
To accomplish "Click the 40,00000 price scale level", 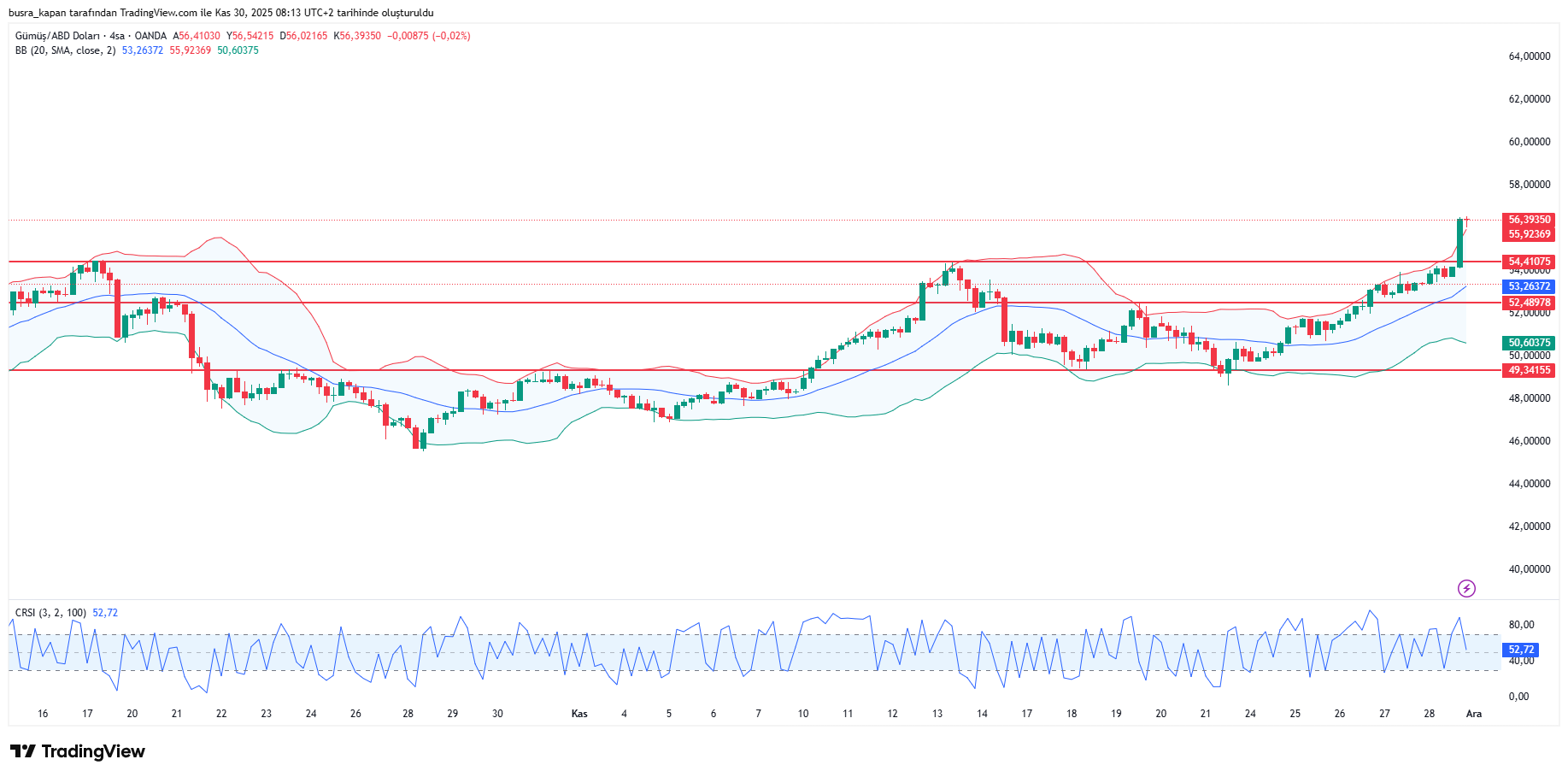I will tap(1529, 569).
